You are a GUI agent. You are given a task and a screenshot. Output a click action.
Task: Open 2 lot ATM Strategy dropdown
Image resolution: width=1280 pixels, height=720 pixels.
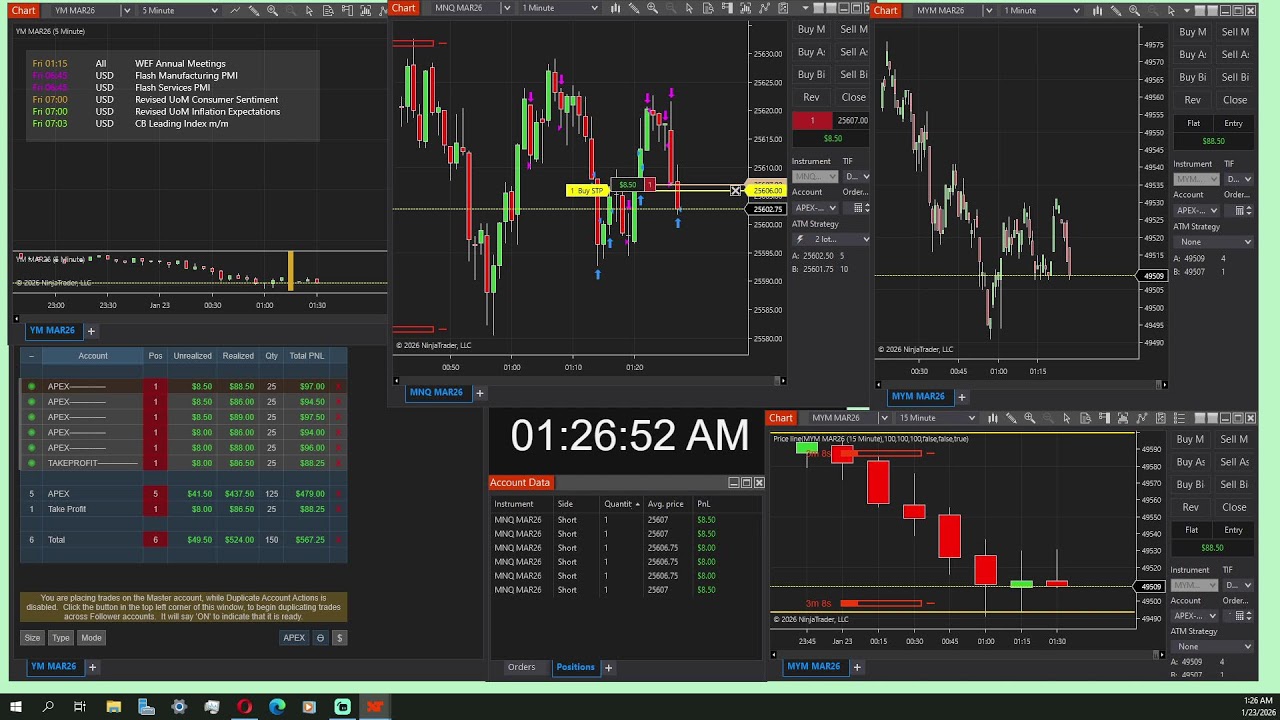tap(831, 239)
